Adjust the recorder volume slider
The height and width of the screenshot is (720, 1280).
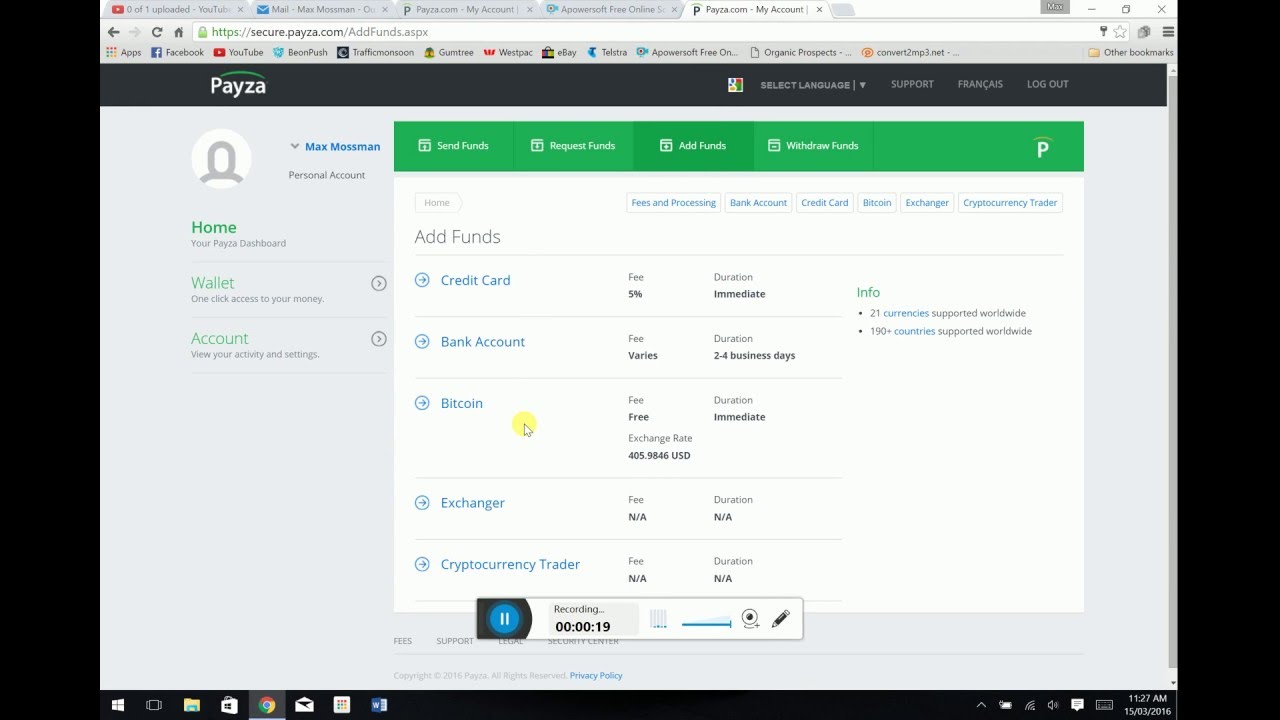point(706,624)
